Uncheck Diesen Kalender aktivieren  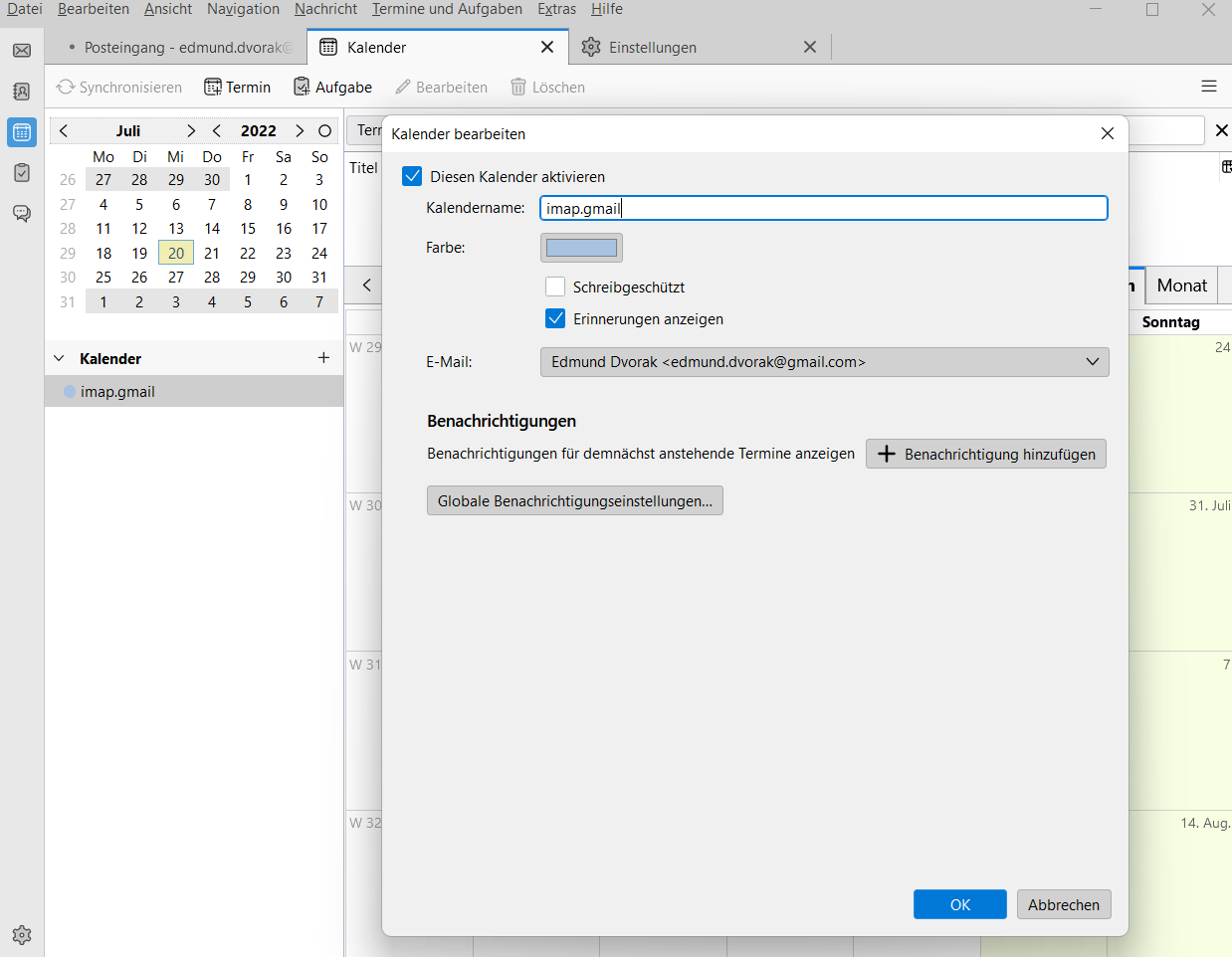pyautogui.click(x=413, y=177)
